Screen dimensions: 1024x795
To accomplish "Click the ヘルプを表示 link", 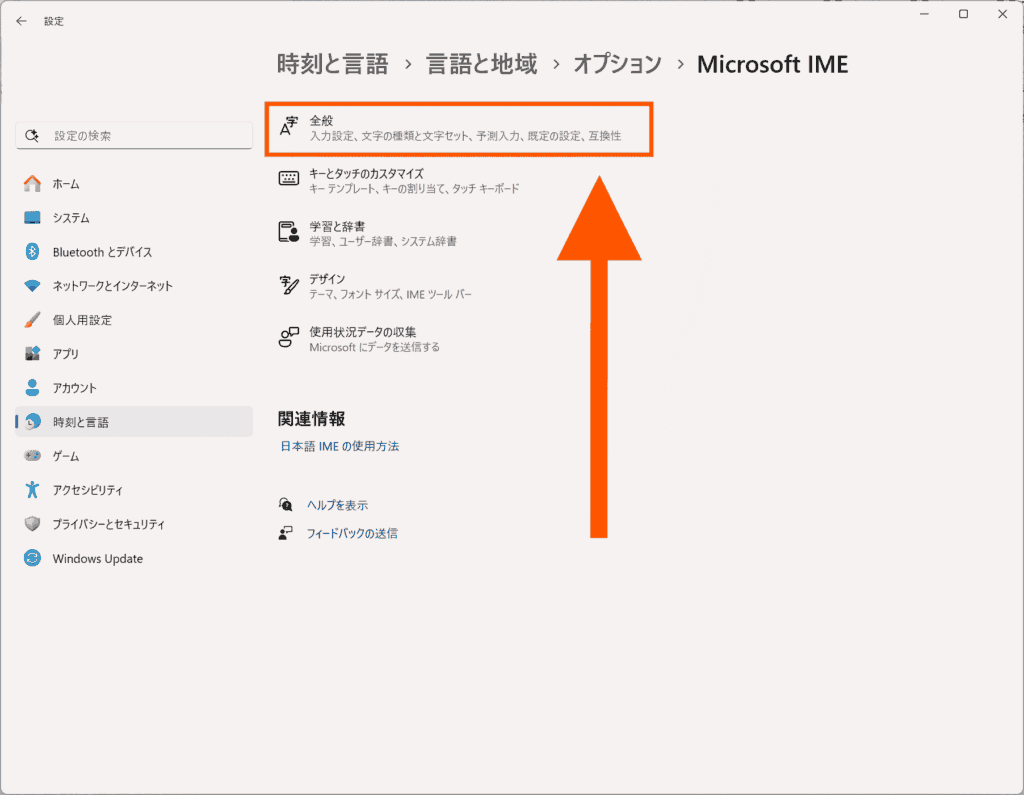I will pos(338,505).
